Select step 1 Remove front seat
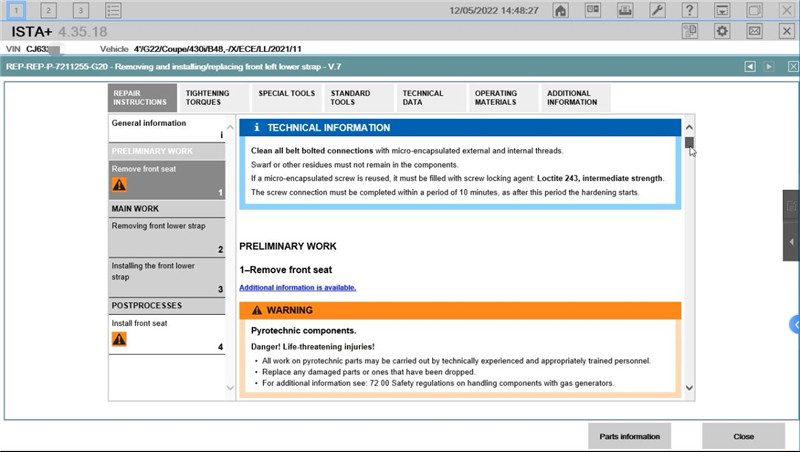 [167, 180]
